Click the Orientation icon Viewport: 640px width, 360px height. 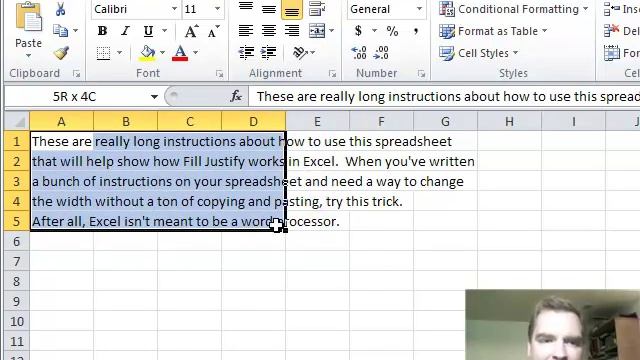(x=300, y=53)
